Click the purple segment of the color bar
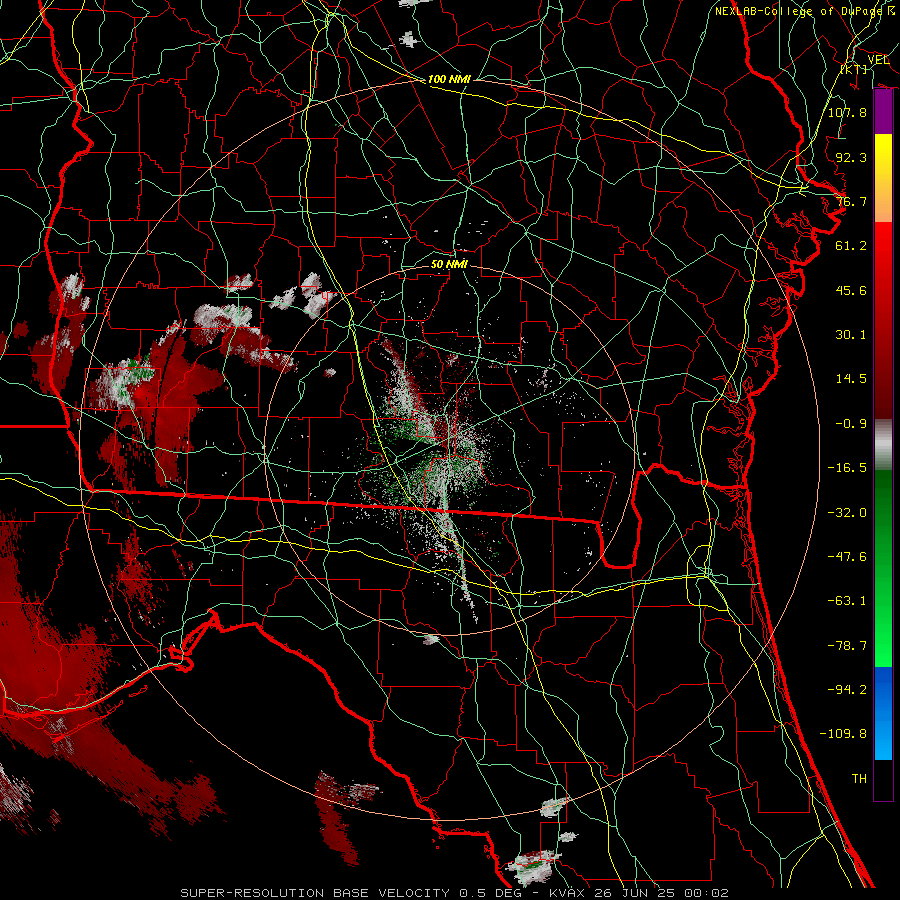Screen dimensions: 900x900 pos(883,112)
